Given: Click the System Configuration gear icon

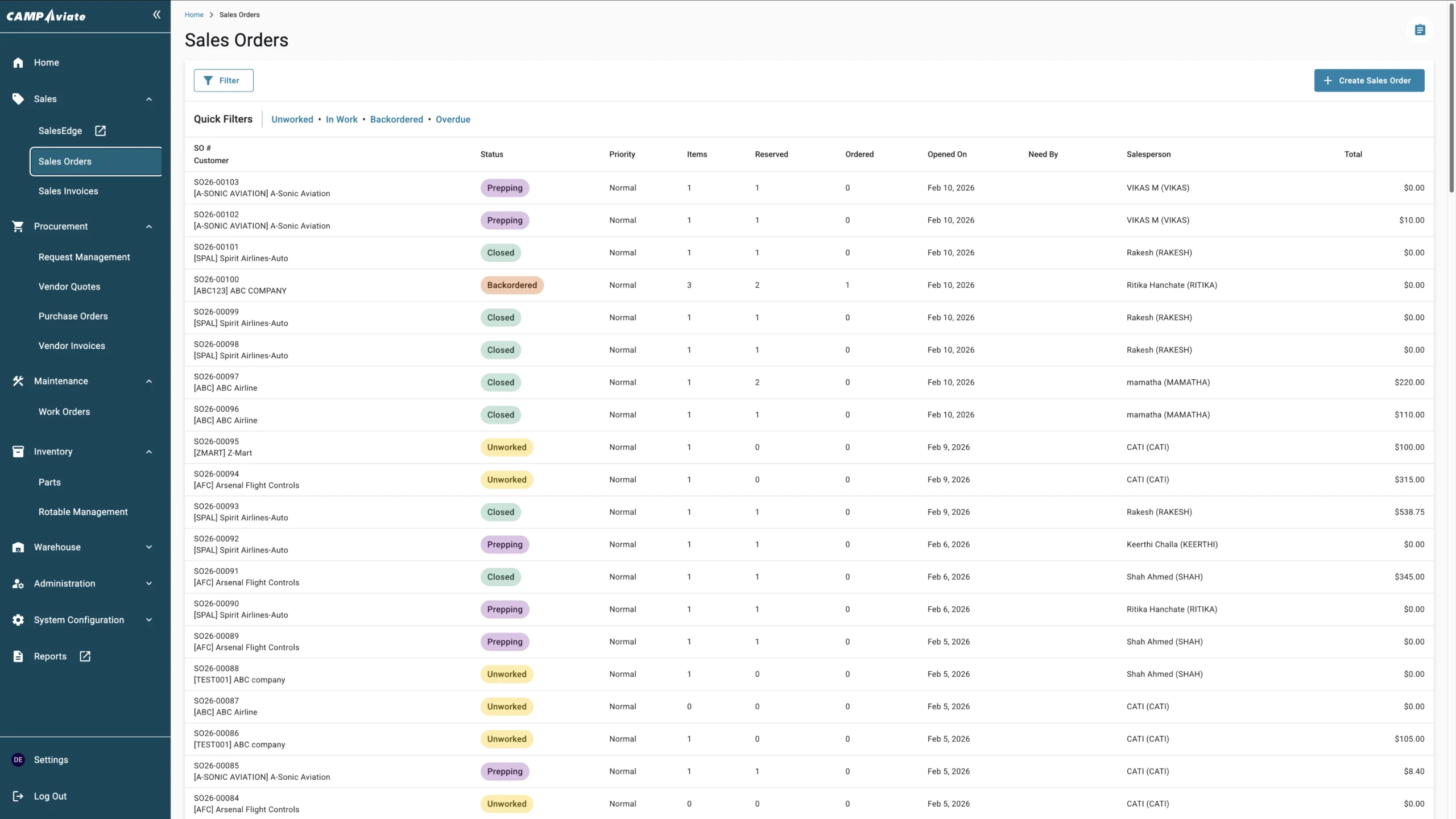Looking at the screenshot, I should [18, 620].
